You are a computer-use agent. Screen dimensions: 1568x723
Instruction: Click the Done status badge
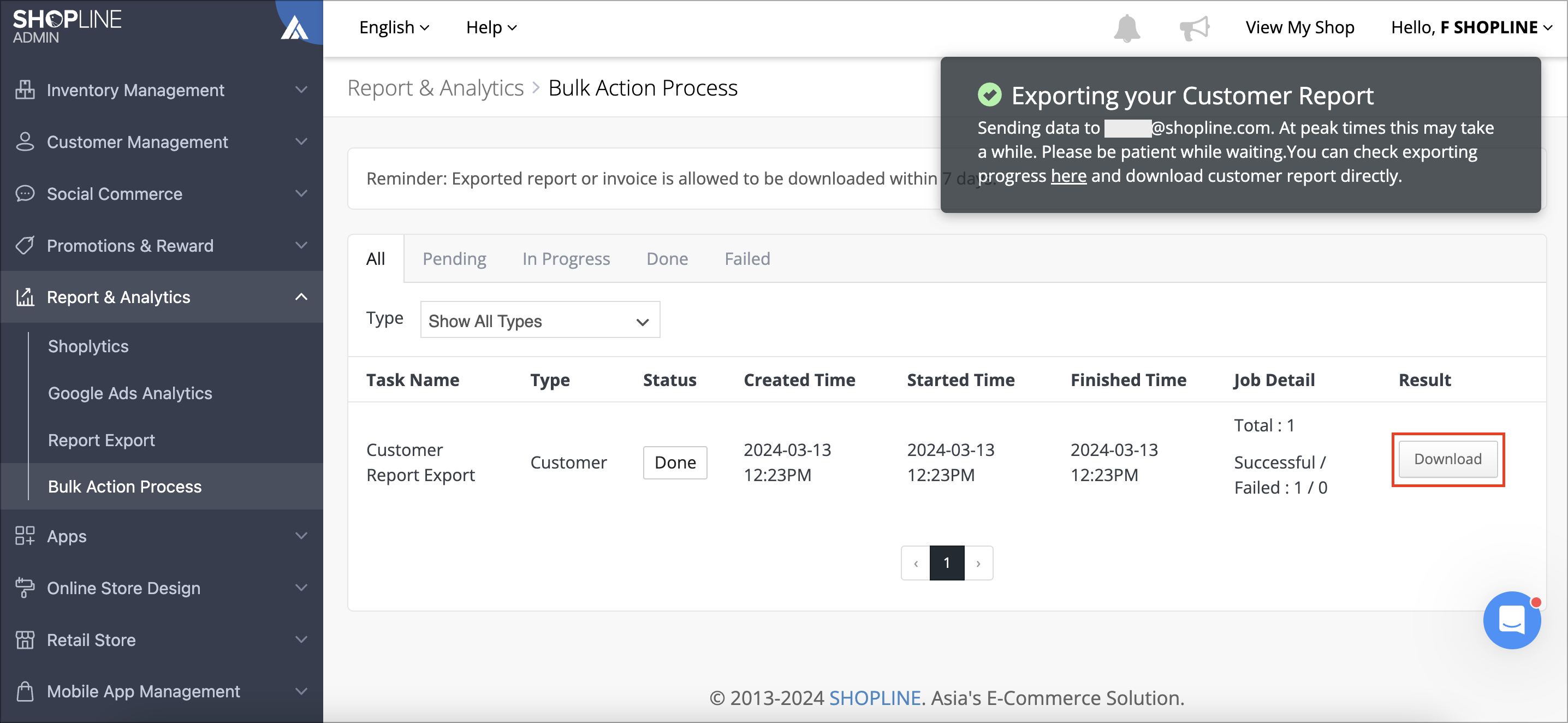point(675,463)
